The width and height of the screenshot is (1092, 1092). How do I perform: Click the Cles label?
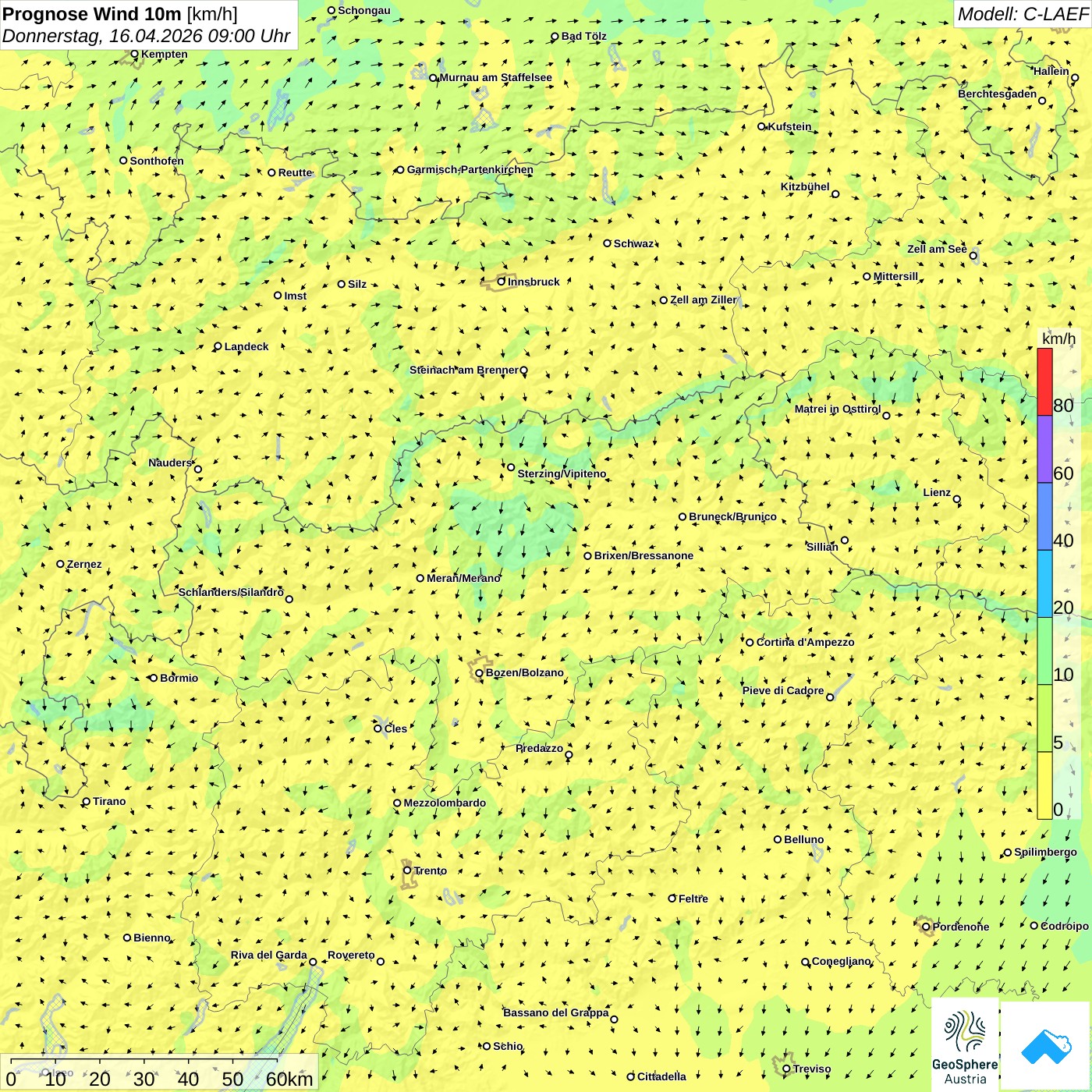(395, 729)
